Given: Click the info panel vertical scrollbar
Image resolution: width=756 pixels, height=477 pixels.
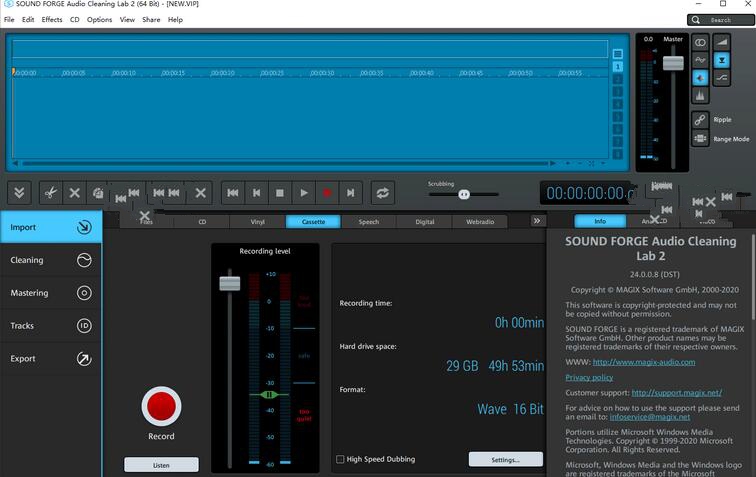Looking at the screenshot, I should [x=752, y=277].
